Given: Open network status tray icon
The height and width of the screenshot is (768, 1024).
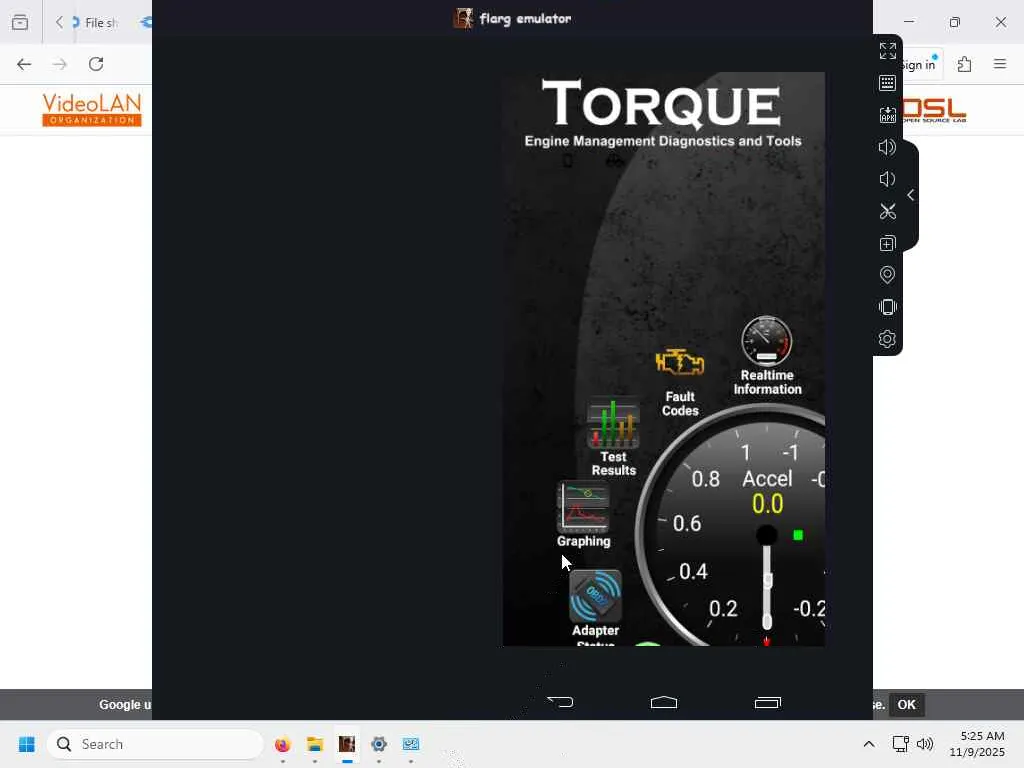Looking at the screenshot, I should pos(901,744).
